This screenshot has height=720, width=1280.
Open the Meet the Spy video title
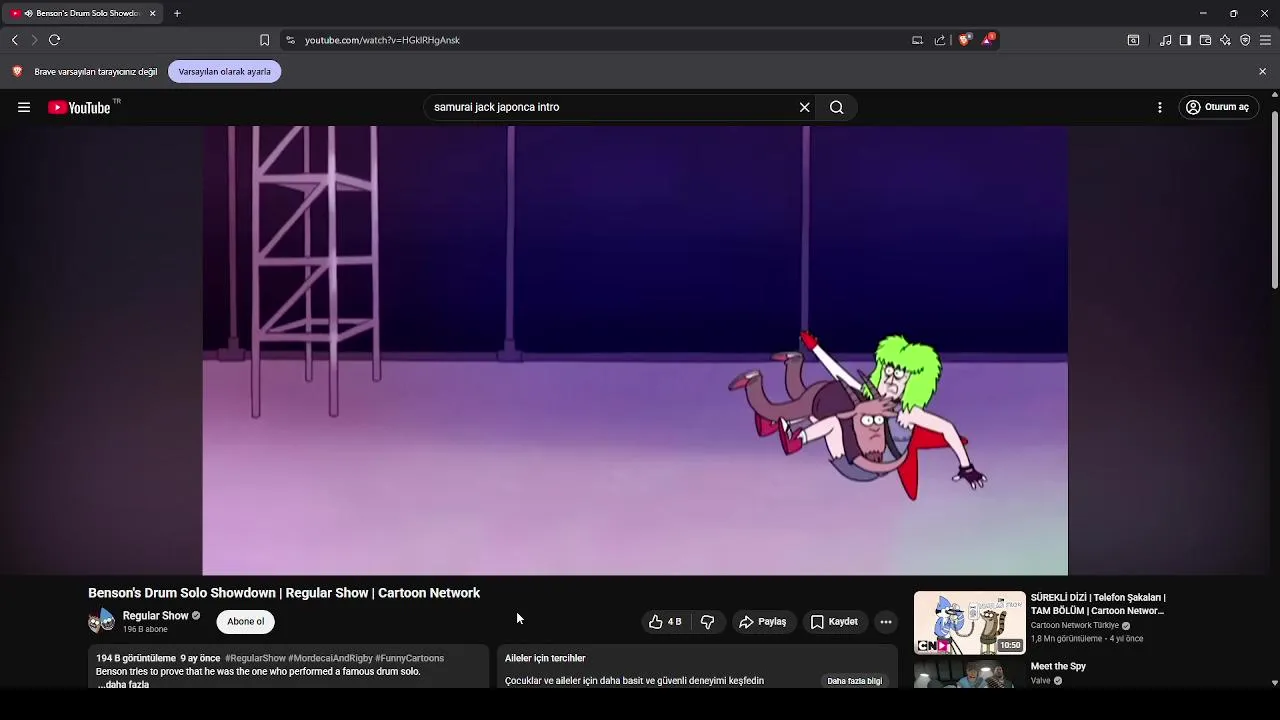coord(1058,666)
